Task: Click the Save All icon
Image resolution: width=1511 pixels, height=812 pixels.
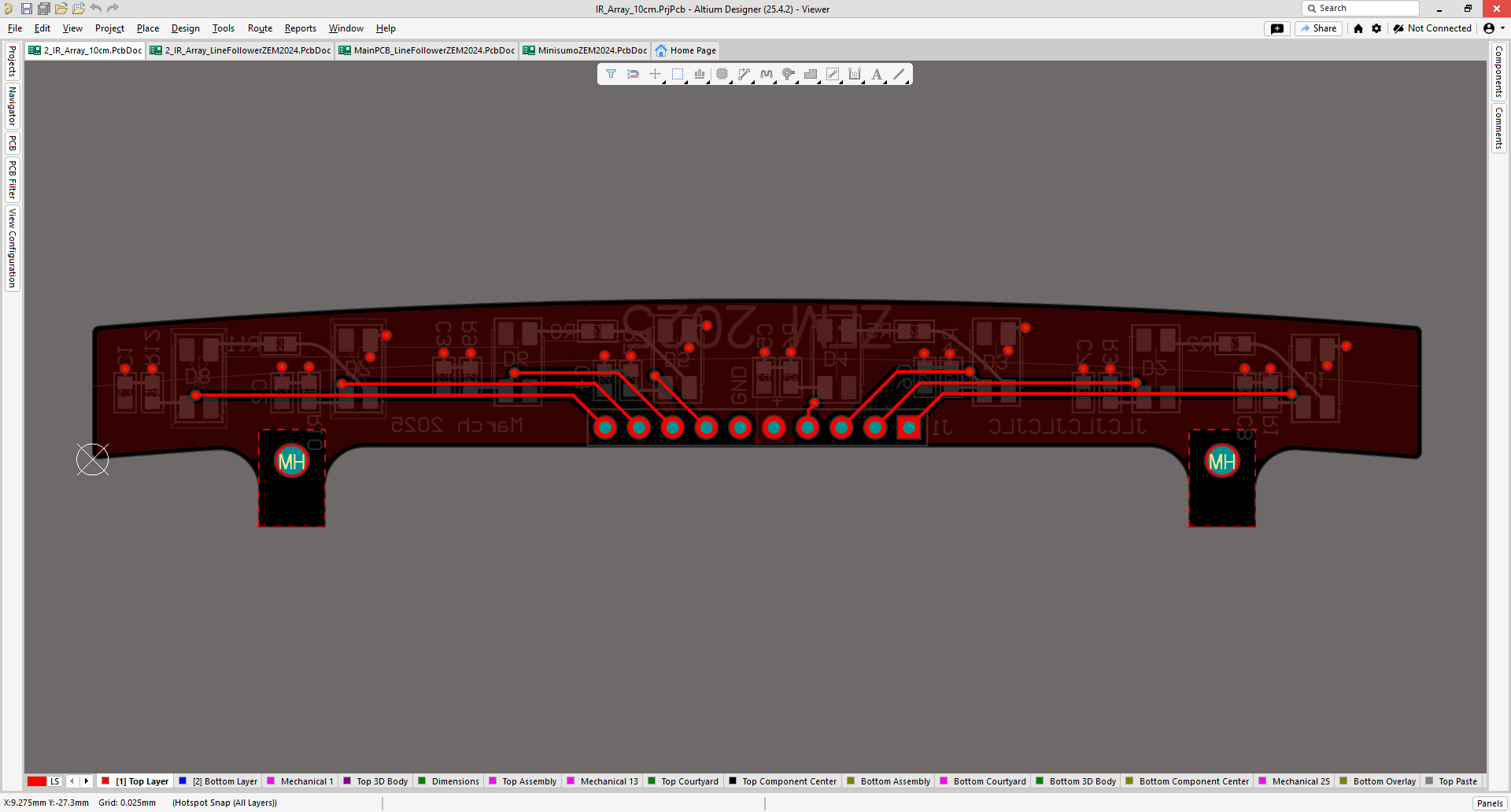Action: click(x=44, y=9)
